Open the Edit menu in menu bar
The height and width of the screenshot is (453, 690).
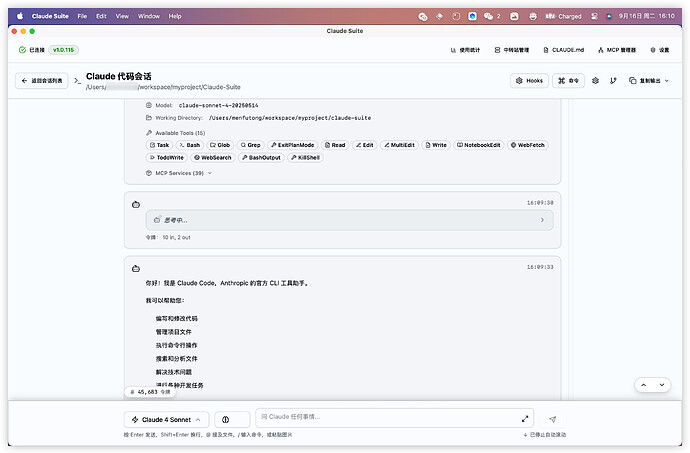(101, 16)
